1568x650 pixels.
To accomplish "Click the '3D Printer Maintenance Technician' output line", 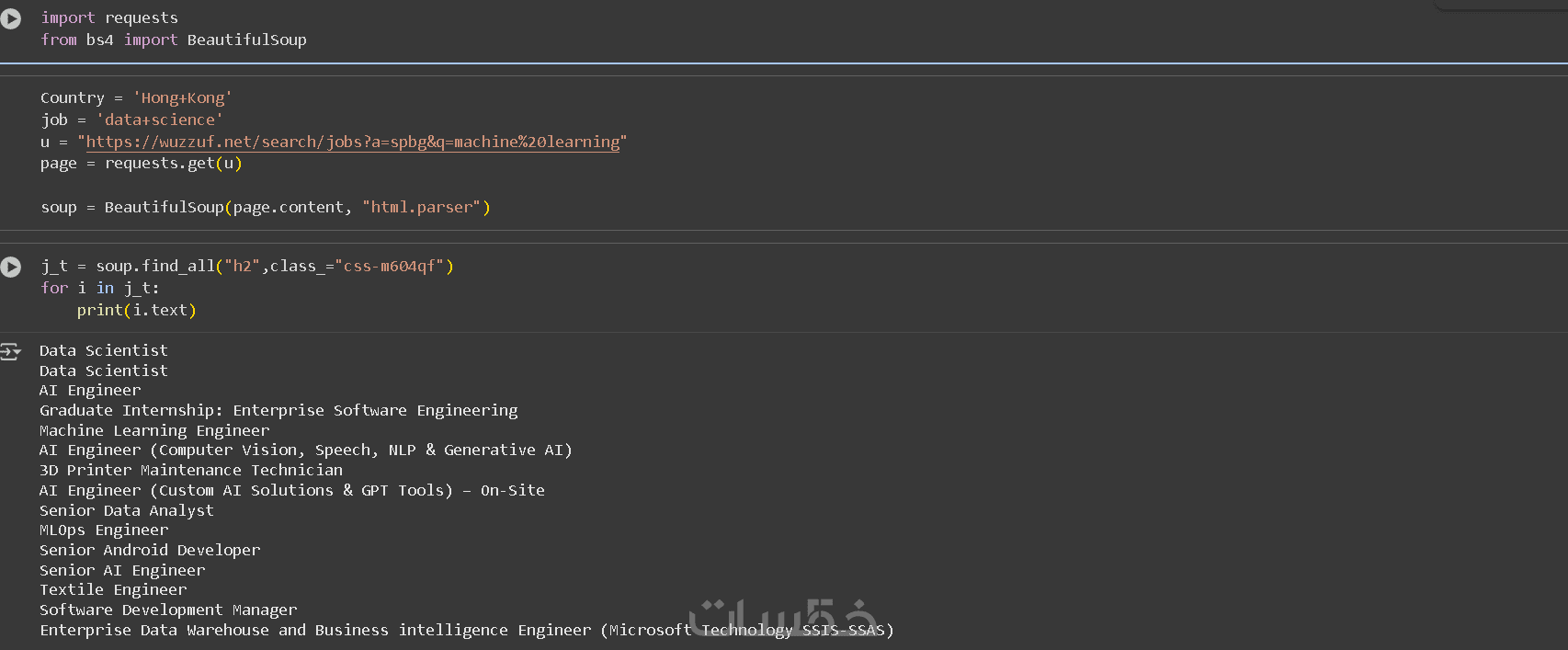I will click(x=191, y=470).
